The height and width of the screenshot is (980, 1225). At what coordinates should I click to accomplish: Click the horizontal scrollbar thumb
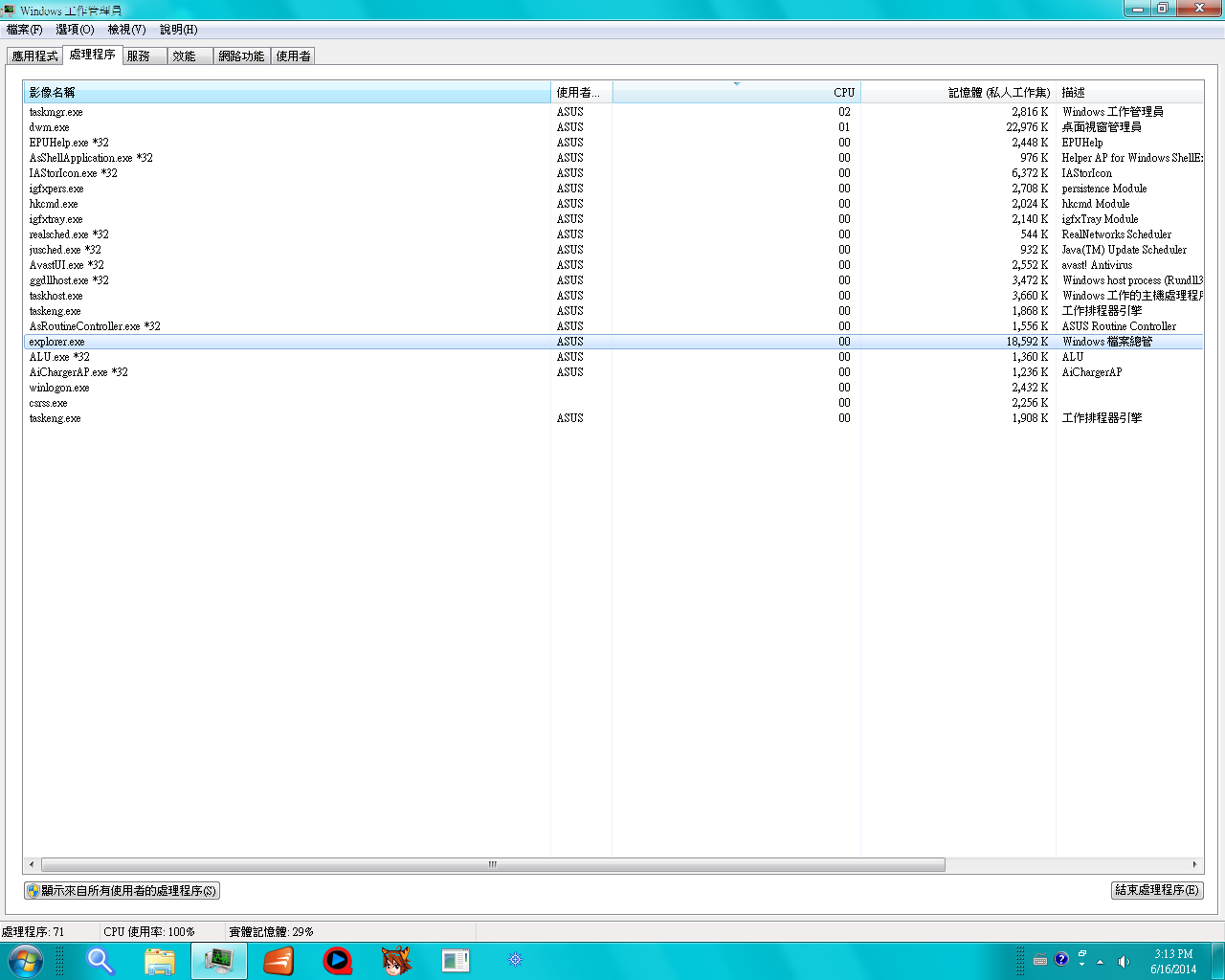(493, 864)
